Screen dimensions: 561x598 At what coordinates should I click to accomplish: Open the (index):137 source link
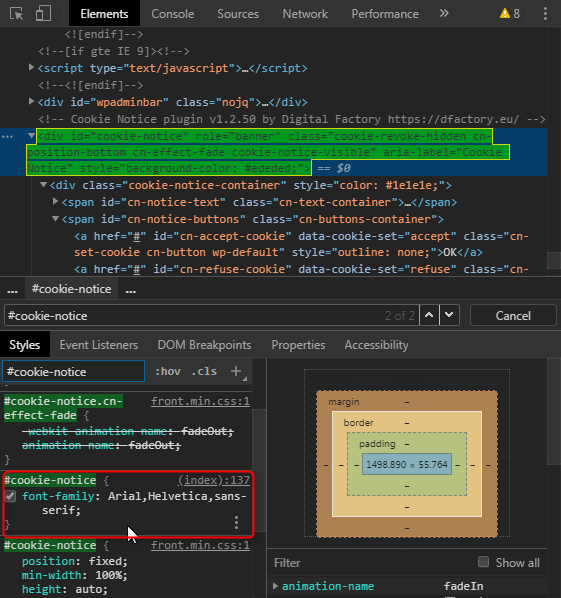tap(214, 480)
